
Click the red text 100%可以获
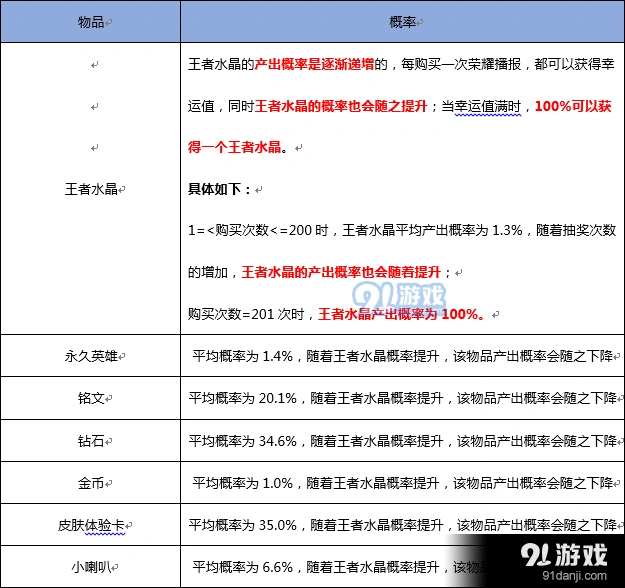click(x=573, y=106)
